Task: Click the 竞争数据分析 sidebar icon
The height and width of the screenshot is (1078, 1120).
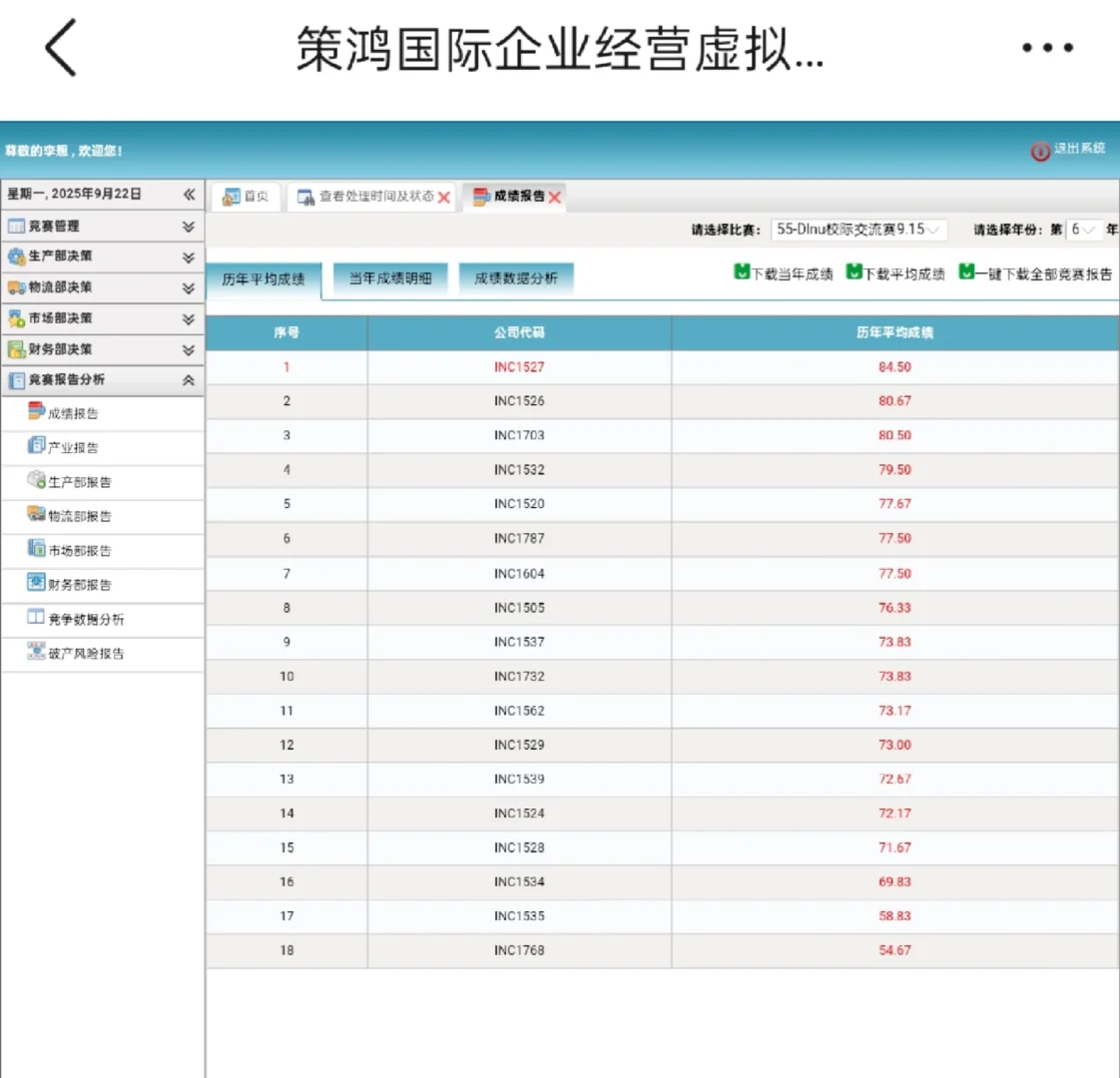Action: [x=36, y=617]
